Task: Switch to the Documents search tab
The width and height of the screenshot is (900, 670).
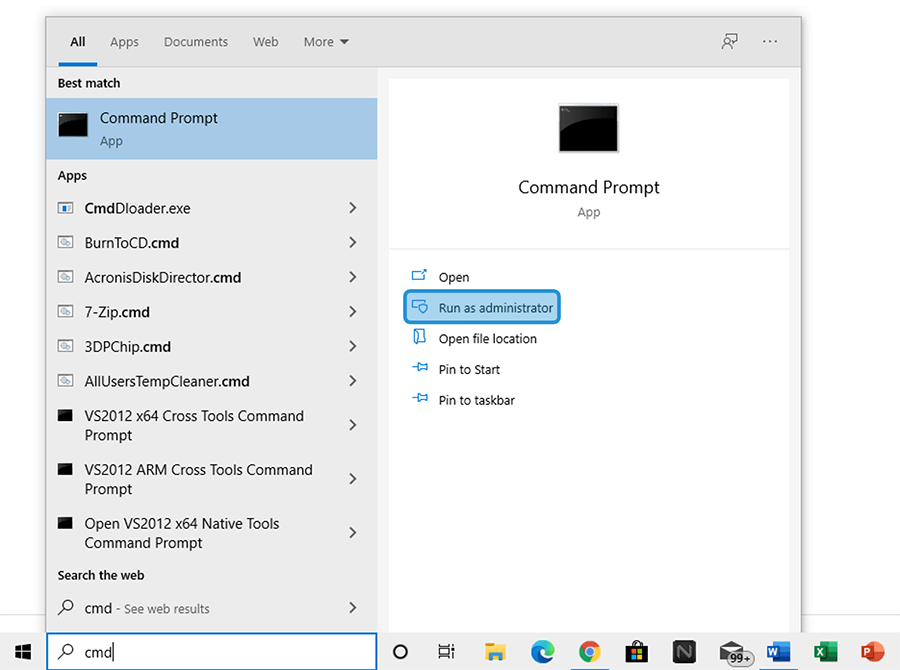Action: pyautogui.click(x=196, y=42)
